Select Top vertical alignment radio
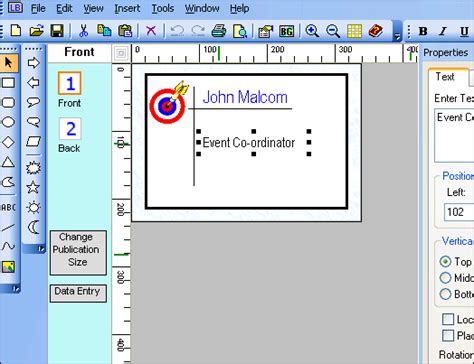The image size is (474, 364). point(445,261)
